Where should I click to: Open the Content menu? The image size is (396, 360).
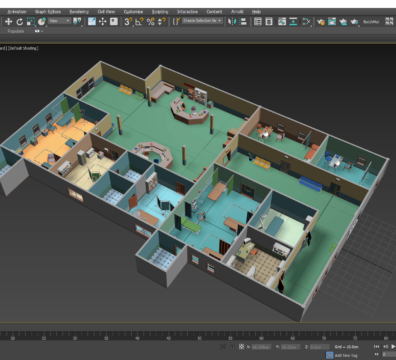coord(214,12)
